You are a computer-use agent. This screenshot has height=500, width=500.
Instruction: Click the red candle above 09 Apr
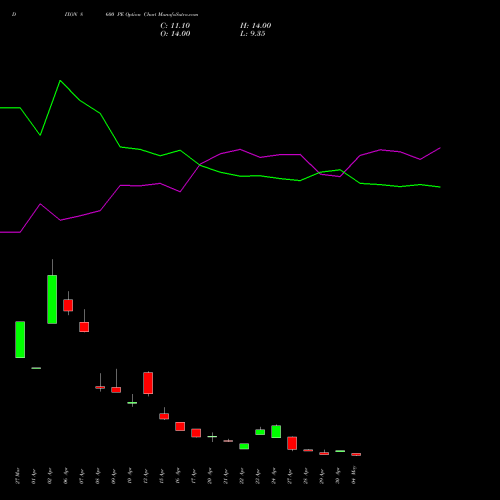coord(116,390)
